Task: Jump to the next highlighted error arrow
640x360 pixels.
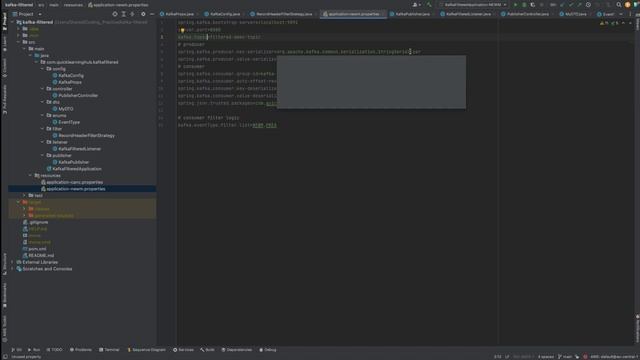Action: click(630, 23)
